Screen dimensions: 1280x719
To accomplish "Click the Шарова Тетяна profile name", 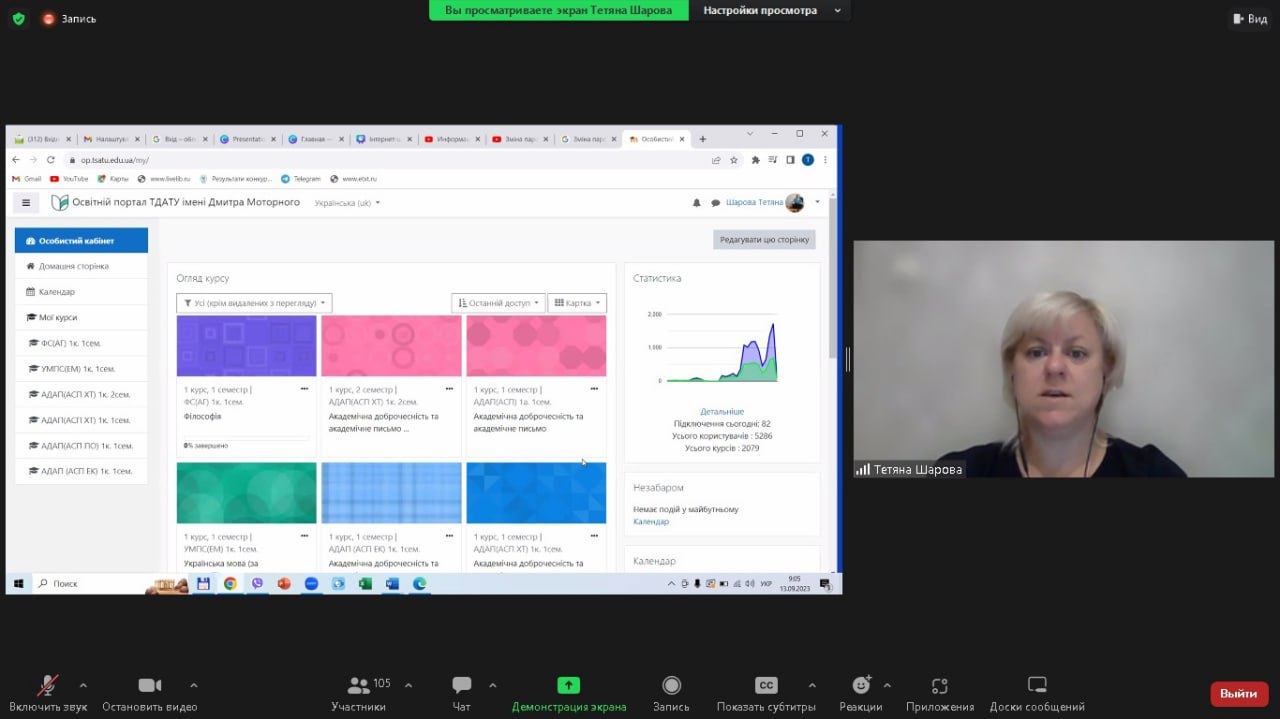I will 754,203.
